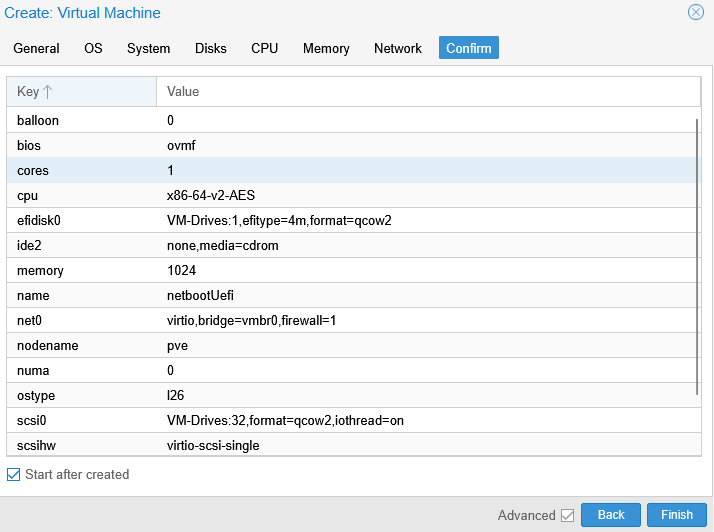
Task: Open the Network tab
Action: [398, 48]
